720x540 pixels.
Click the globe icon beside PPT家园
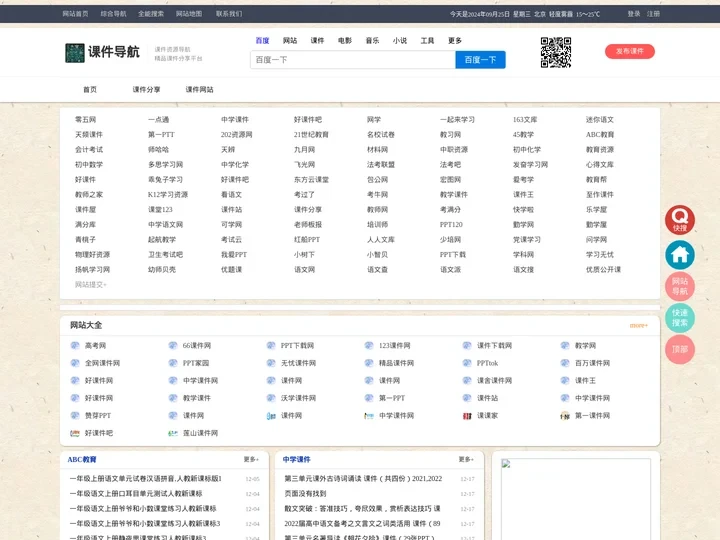(173, 363)
